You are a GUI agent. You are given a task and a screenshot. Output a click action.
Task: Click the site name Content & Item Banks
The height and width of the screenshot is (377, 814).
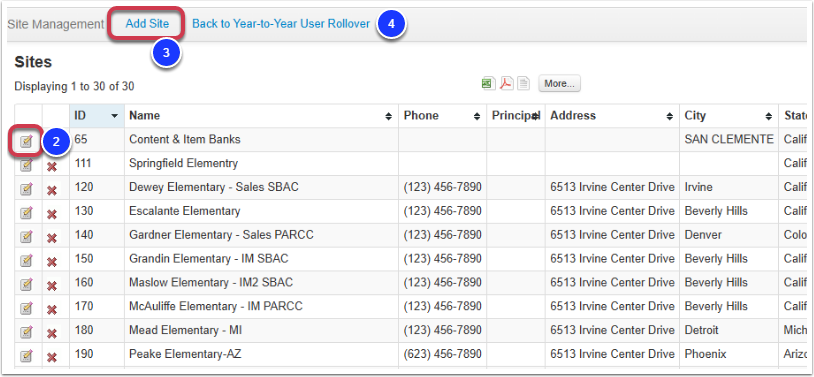click(185, 140)
